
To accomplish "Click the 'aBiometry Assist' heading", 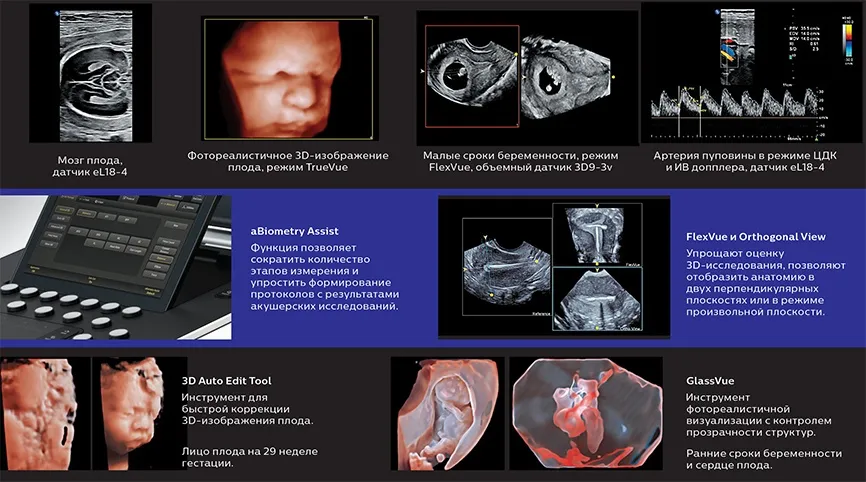I will (294, 231).
